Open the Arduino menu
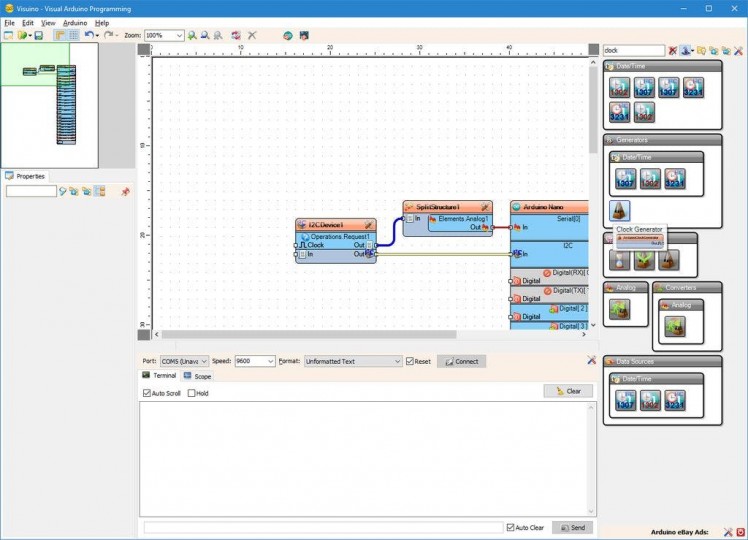This screenshot has height=540, width=748. [x=75, y=22]
